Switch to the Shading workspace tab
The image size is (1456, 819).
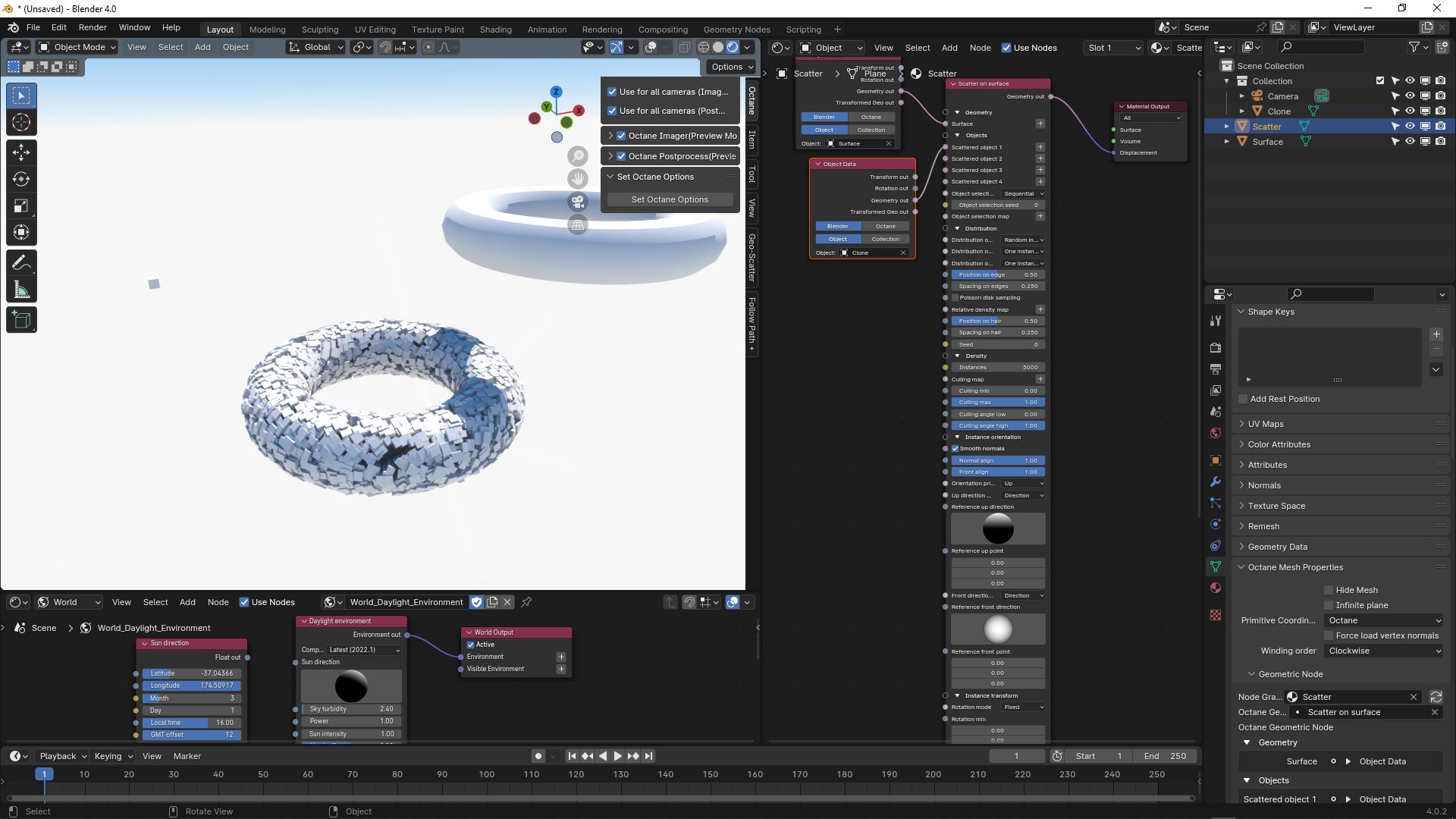click(495, 30)
